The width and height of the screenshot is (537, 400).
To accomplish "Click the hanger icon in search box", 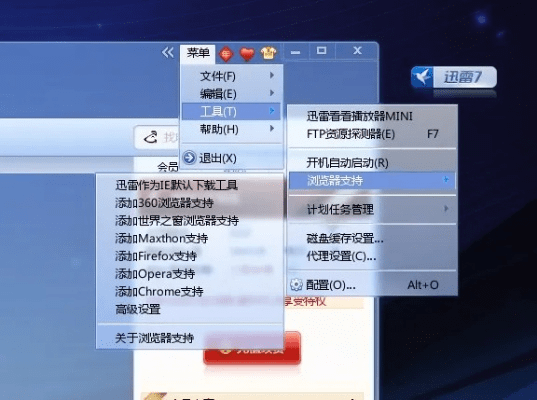I will [151, 137].
